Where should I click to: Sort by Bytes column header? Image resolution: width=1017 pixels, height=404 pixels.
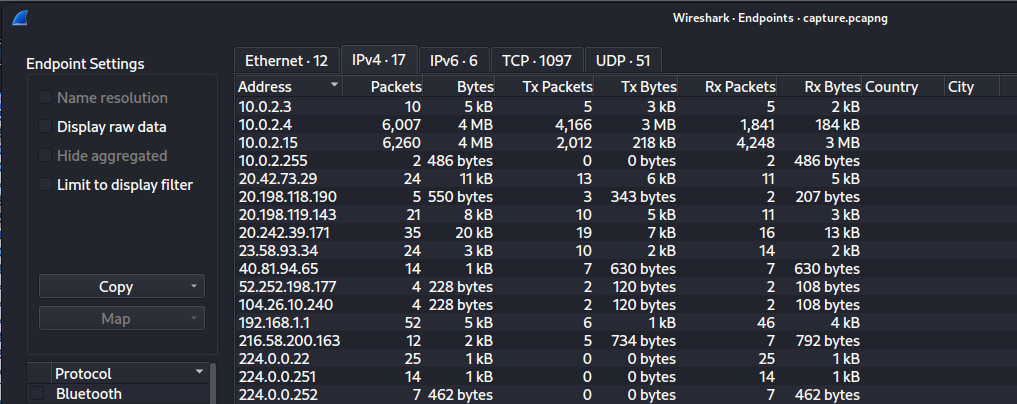(x=459, y=87)
